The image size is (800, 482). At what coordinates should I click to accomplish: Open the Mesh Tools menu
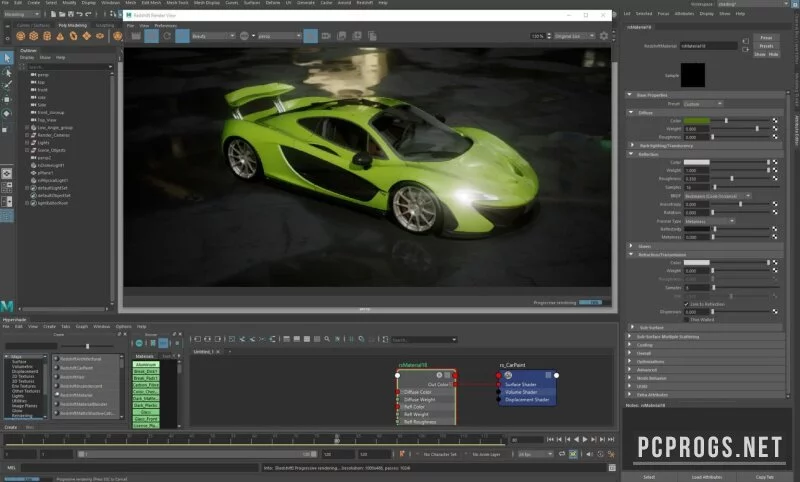pos(177,3)
